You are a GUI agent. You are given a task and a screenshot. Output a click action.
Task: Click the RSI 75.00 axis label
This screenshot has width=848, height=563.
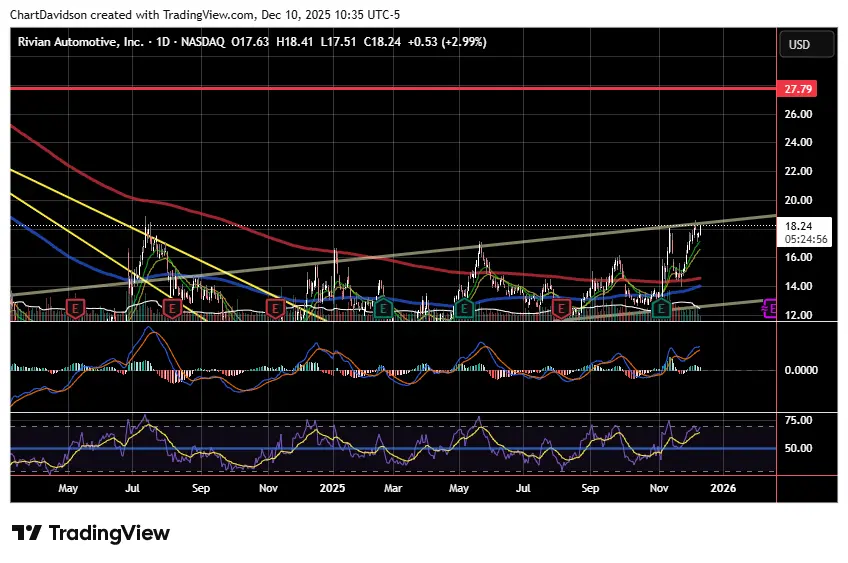click(x=798, y=420)
